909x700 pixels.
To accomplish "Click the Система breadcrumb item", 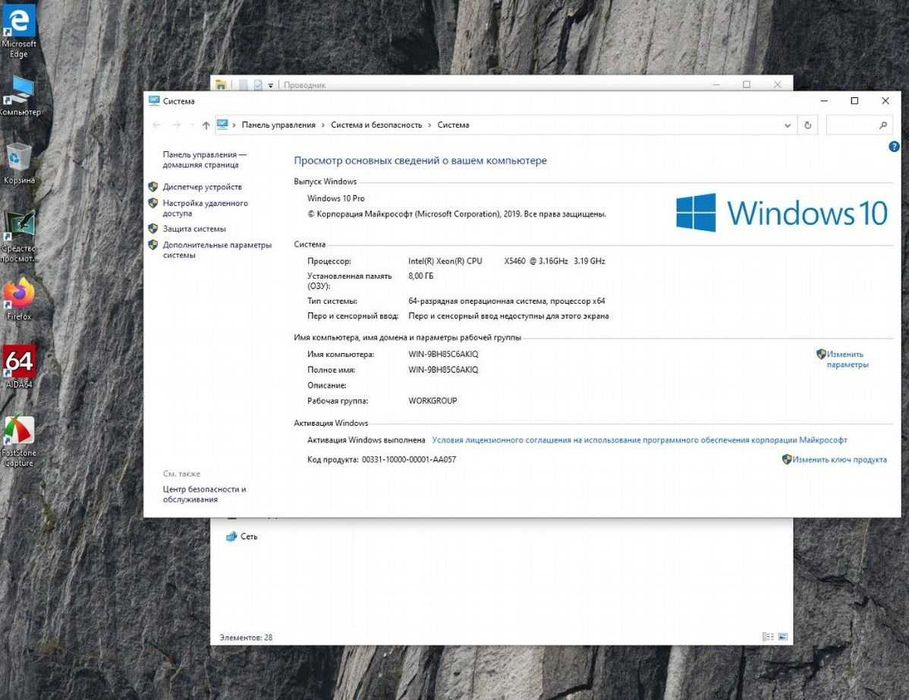I will 453,125.
